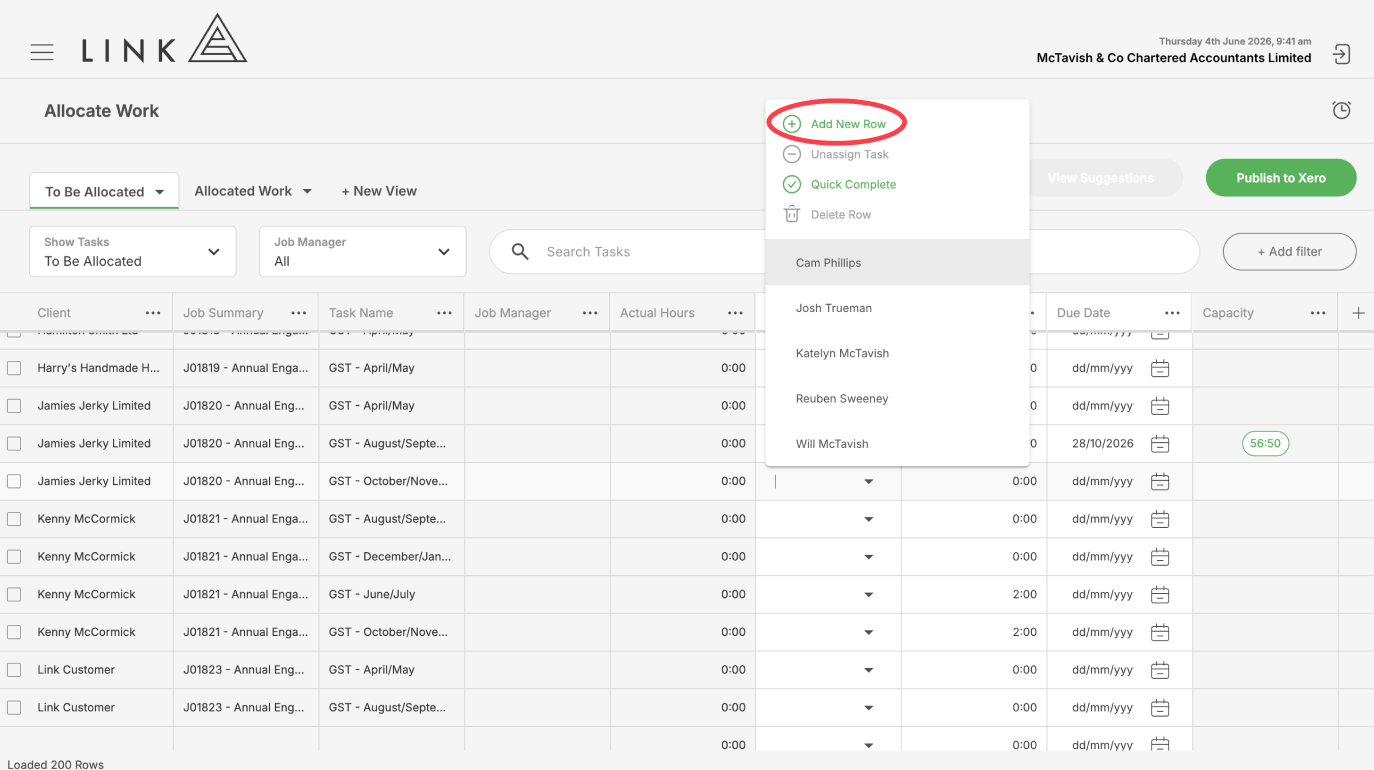Screen dimensions: 1374x770
Task: Click the logout icon at top right
Action: point(1342,54)
